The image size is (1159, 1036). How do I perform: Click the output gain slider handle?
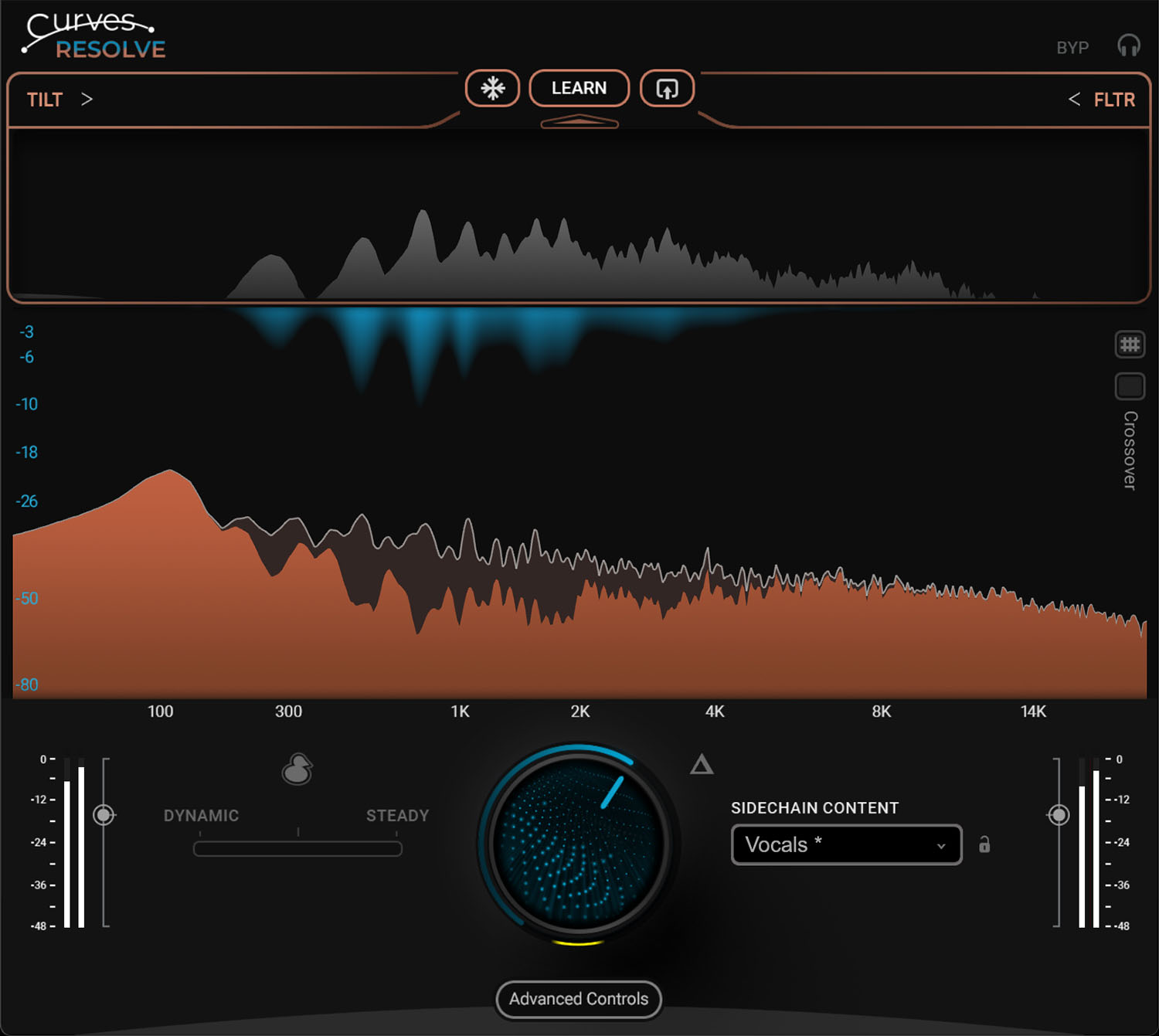pos(1059,815)
